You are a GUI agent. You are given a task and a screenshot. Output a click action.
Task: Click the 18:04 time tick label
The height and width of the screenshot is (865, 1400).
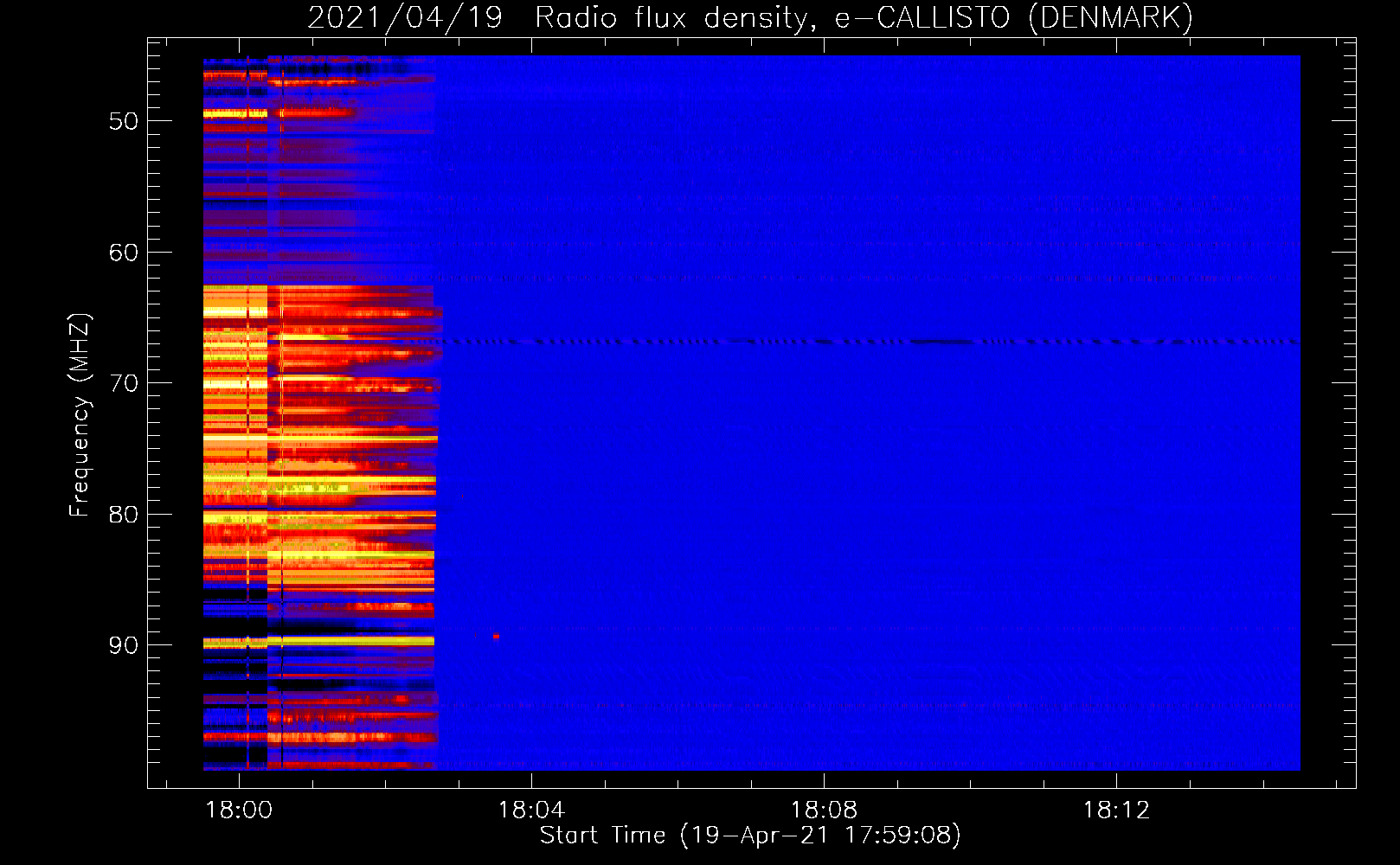pos(531,811)
